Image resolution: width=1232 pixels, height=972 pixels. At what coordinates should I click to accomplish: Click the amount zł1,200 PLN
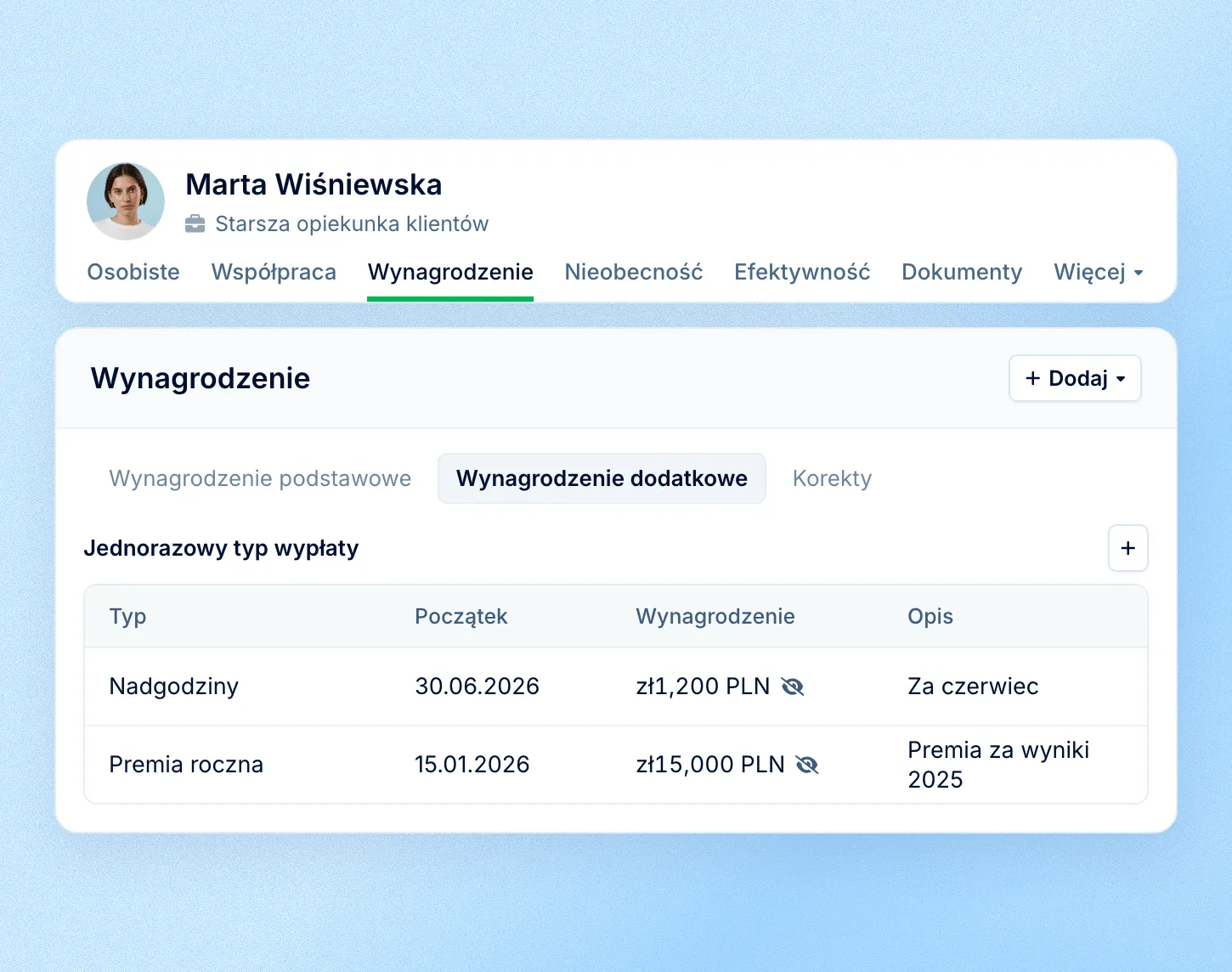tap(703, 687)
